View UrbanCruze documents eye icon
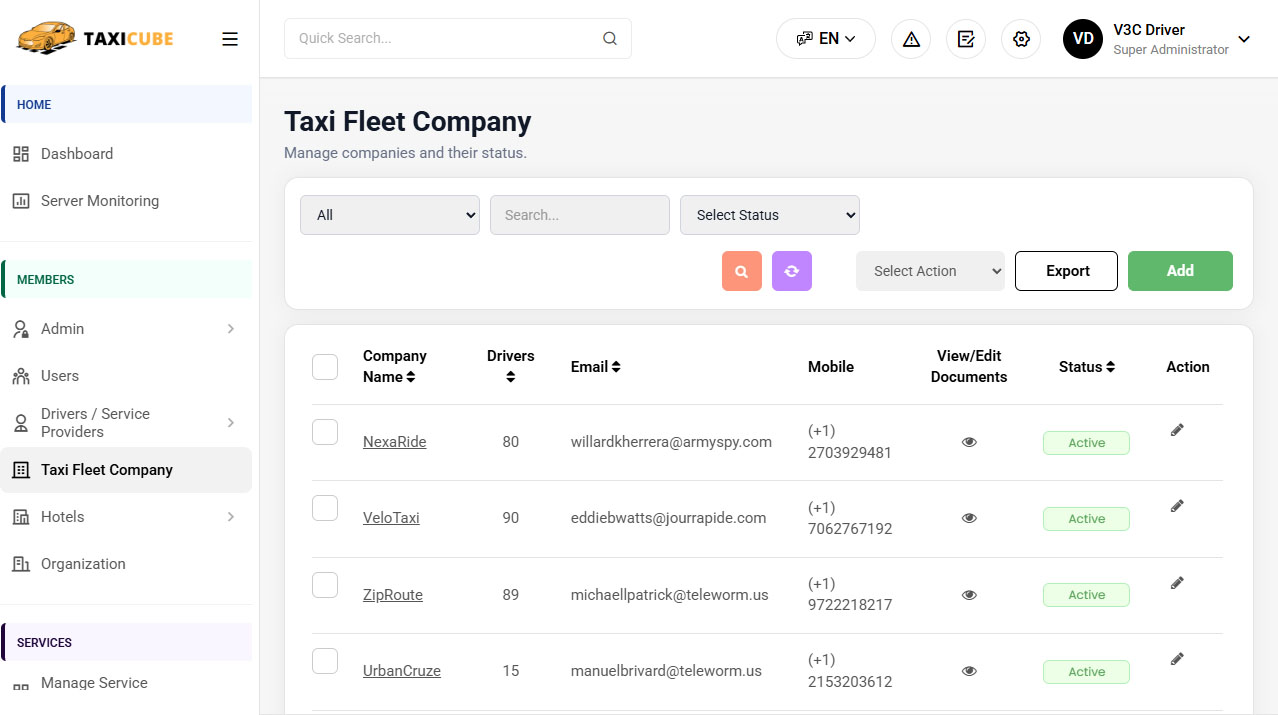This screenshot has width=1278, height=715. pyautogui.click(x=969, y=671)
